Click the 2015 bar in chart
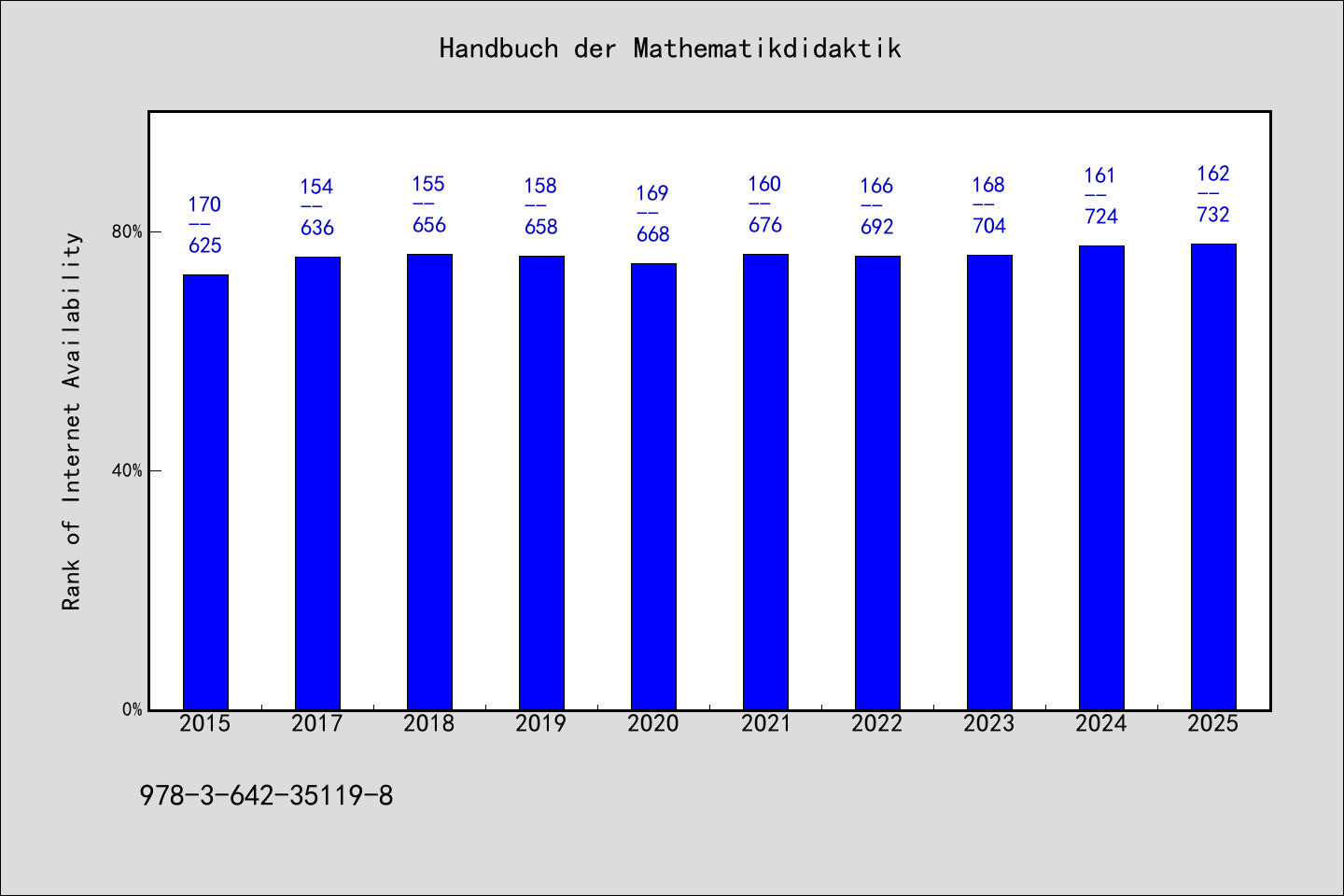 (x=205, y=492)
